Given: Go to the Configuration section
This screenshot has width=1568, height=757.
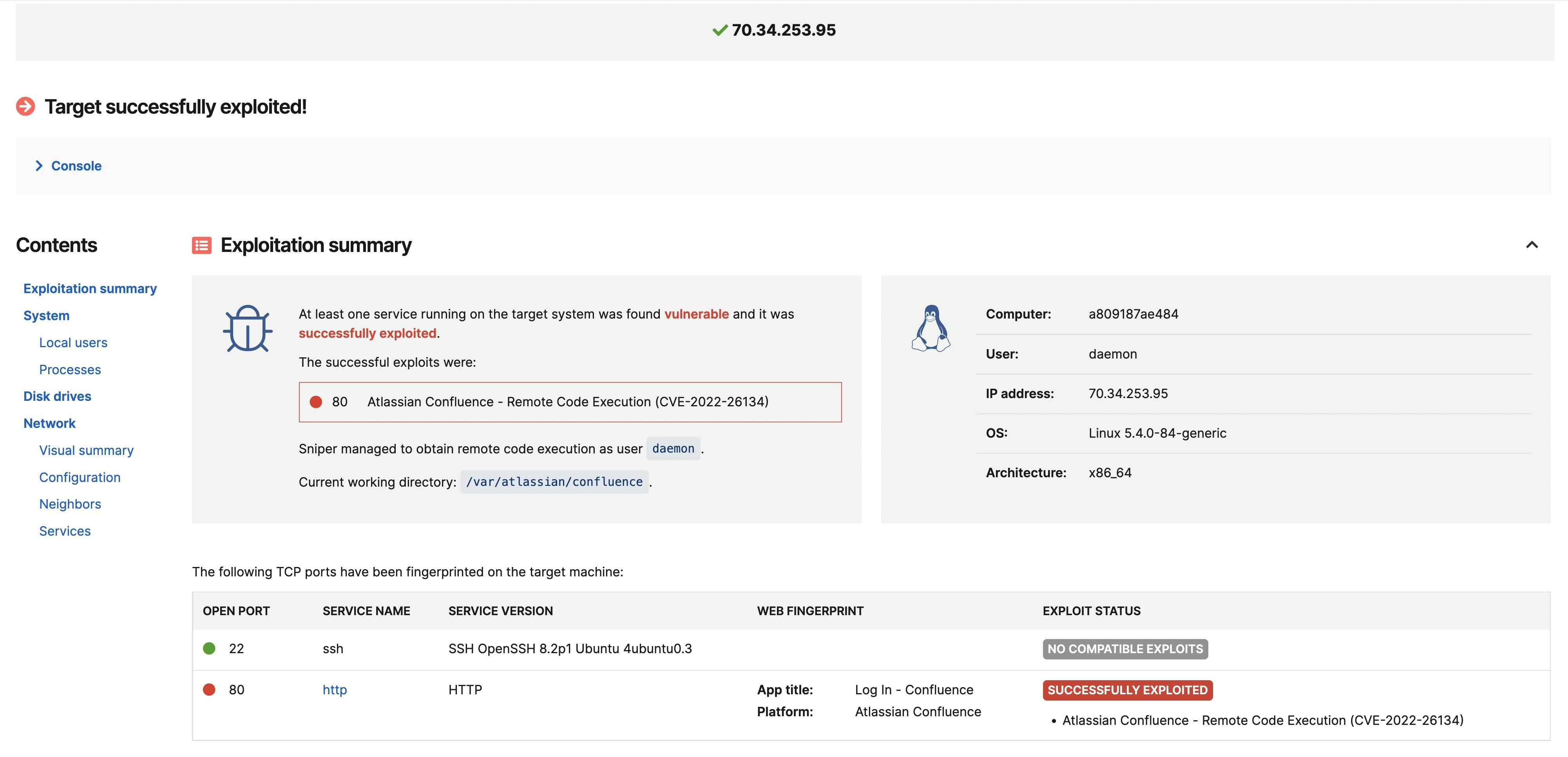Looking at the screenshot, I should coord(80,477).
